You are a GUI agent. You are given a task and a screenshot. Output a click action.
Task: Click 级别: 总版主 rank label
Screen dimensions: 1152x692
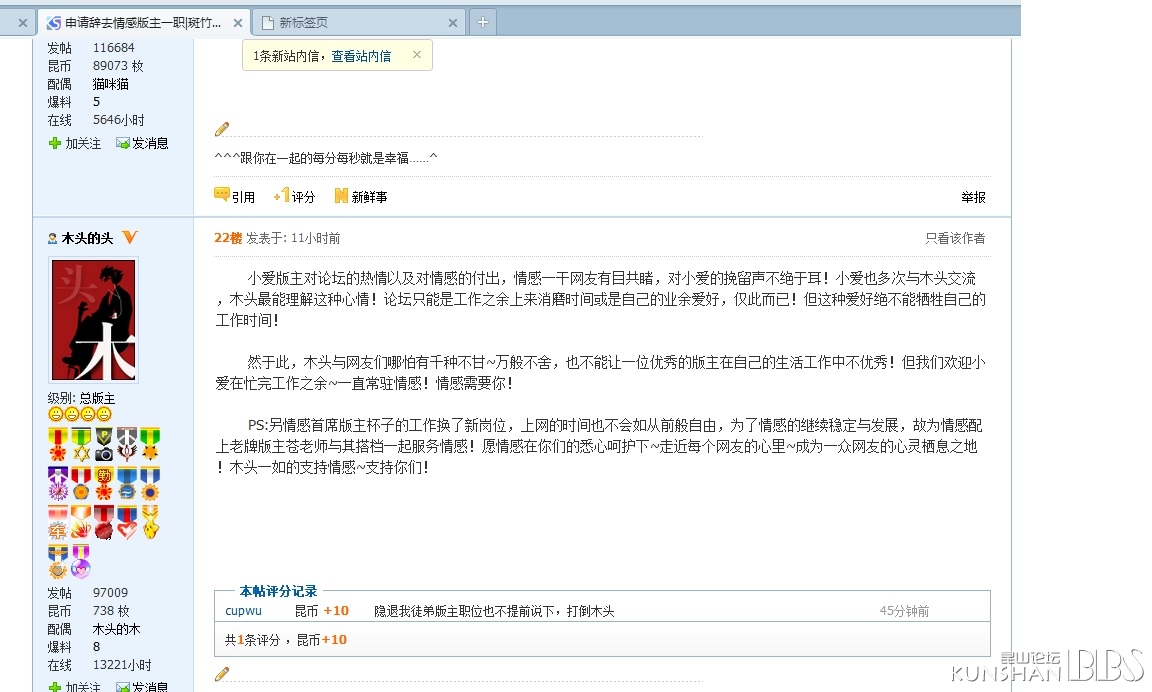point(82,398)
